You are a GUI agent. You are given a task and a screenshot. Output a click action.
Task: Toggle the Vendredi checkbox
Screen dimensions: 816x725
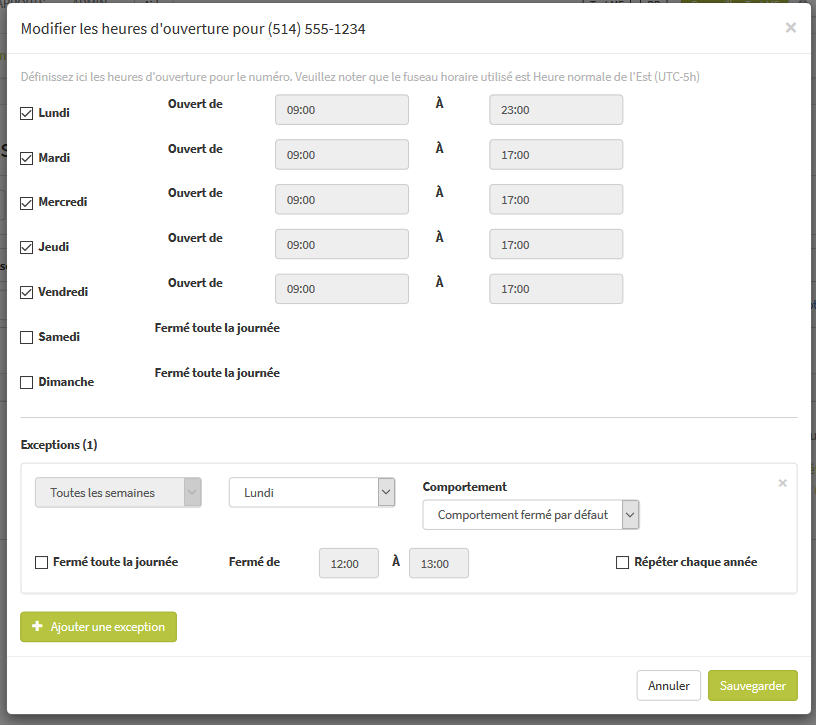tap(27, 292)
